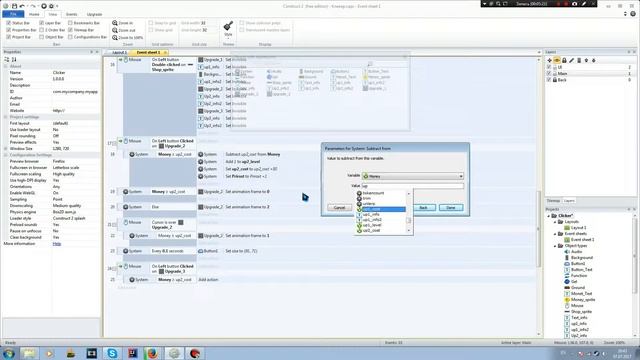Toggle the Tilemap Bar checkbox
The height and width of the screenshot is (360, 640).
coord(70,30)
